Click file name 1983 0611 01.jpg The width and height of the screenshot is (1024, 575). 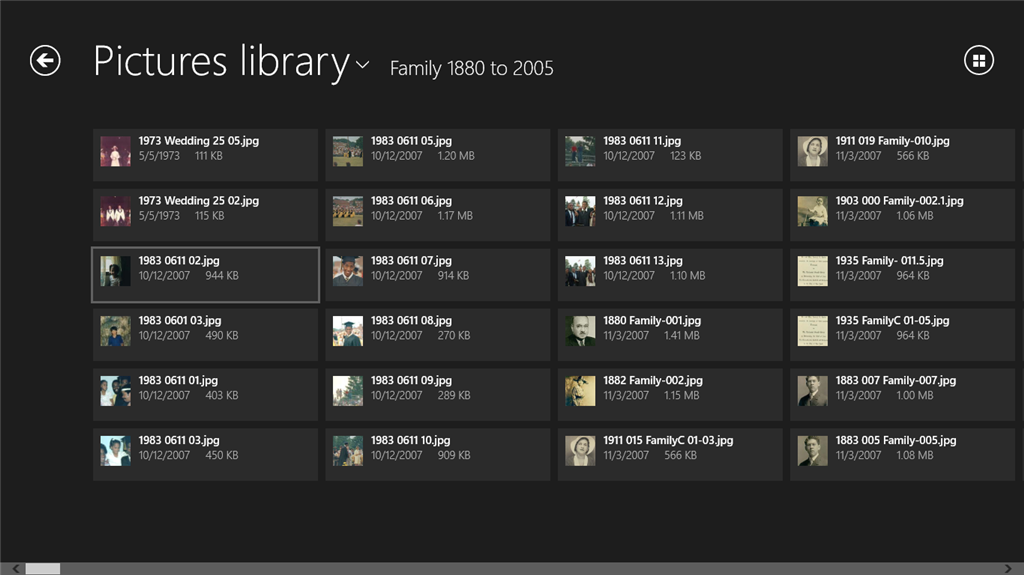click(178, 381)
